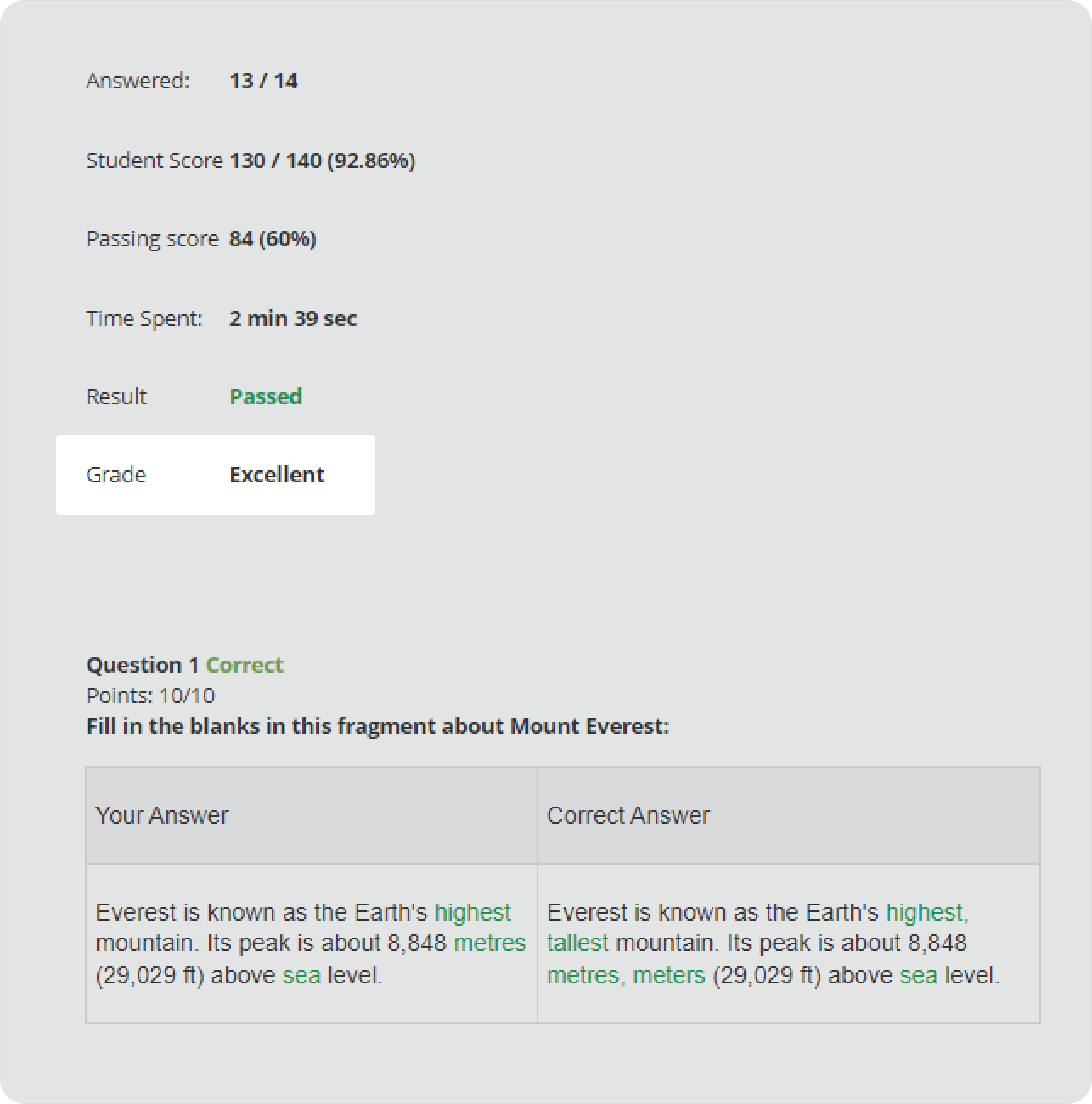Click the word sea in Your Answer cell

tap(301, 975)
